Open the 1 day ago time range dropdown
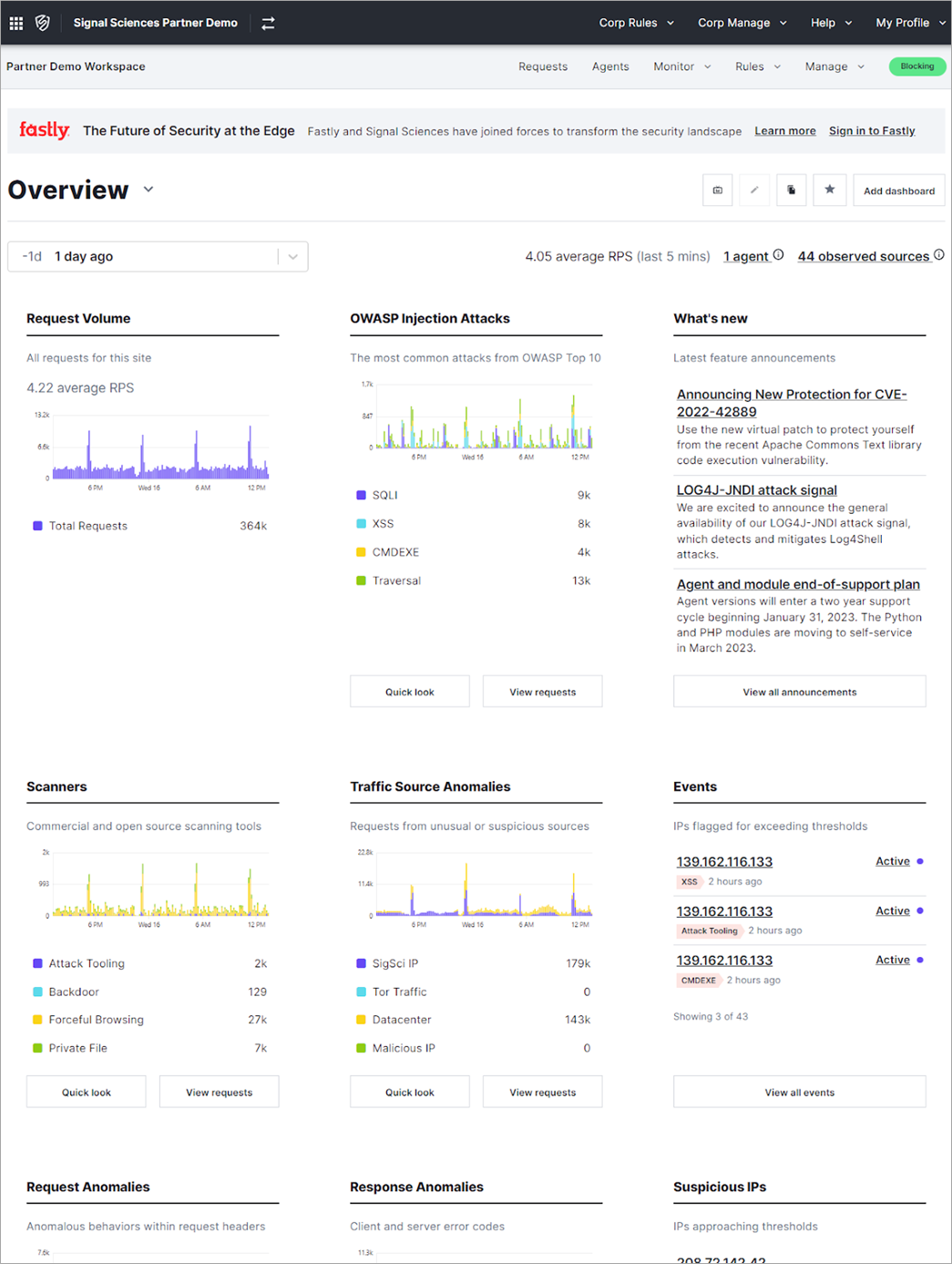952x1264 pixels. tap(158, 256)
